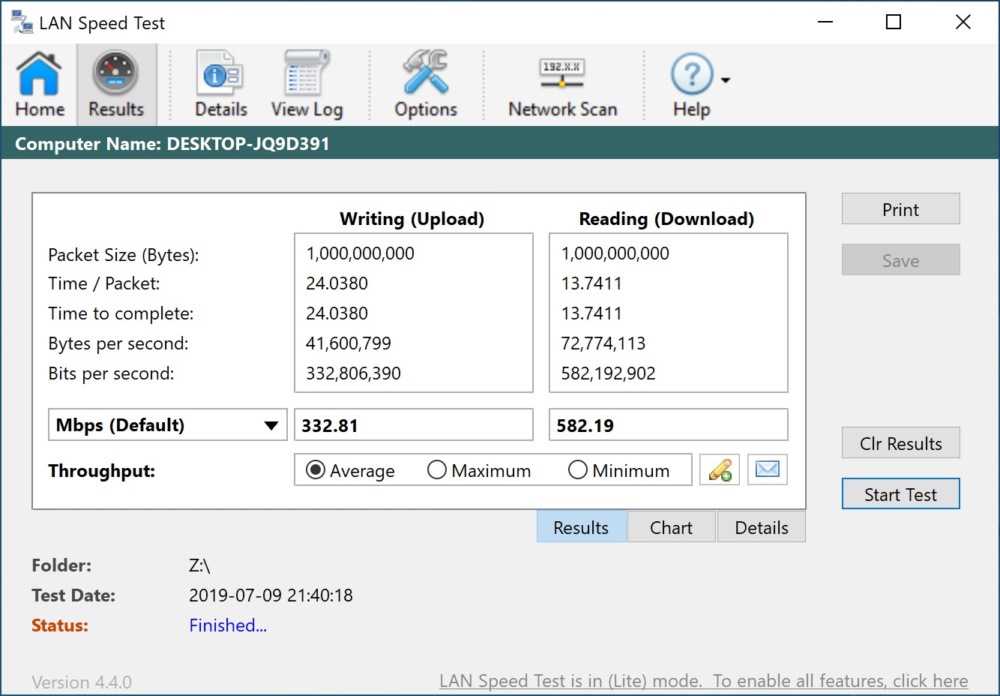The width and height of the screenshot is (1000, 696).
Task: Open Options with the tools icon
Action: [x=425, y=84]
